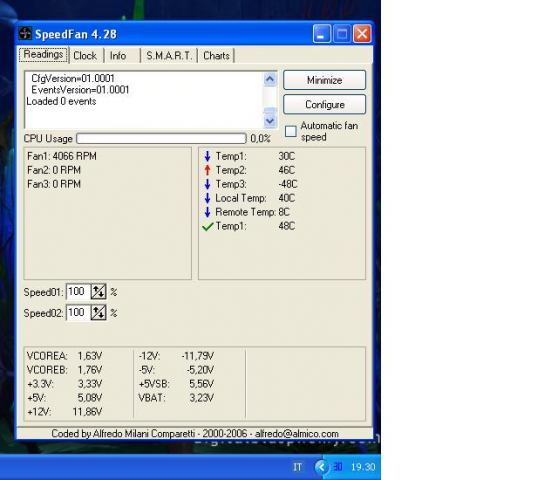558x480 pixels.
Task: Click the Speed01 value field
Action: [78, 292]
